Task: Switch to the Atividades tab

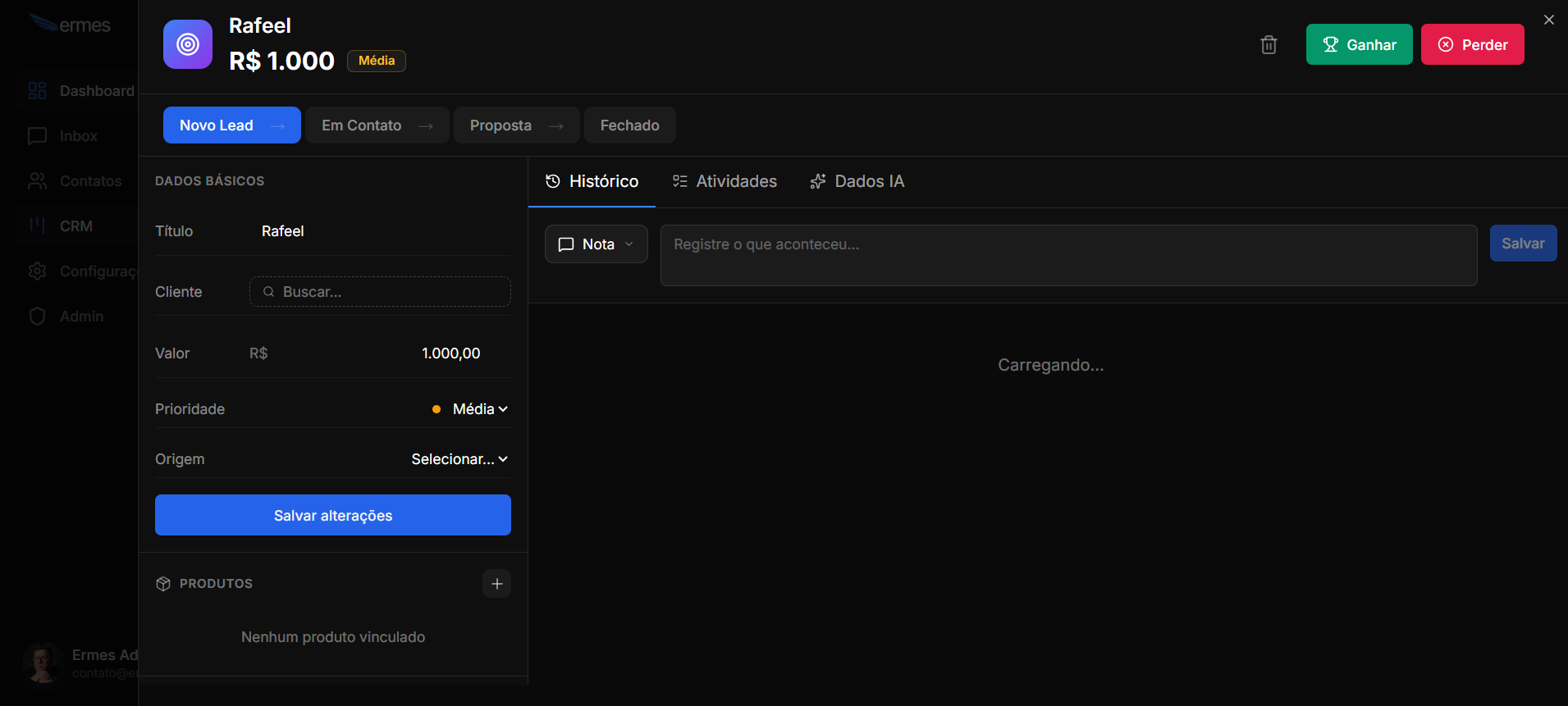Action: coord(725,181)
